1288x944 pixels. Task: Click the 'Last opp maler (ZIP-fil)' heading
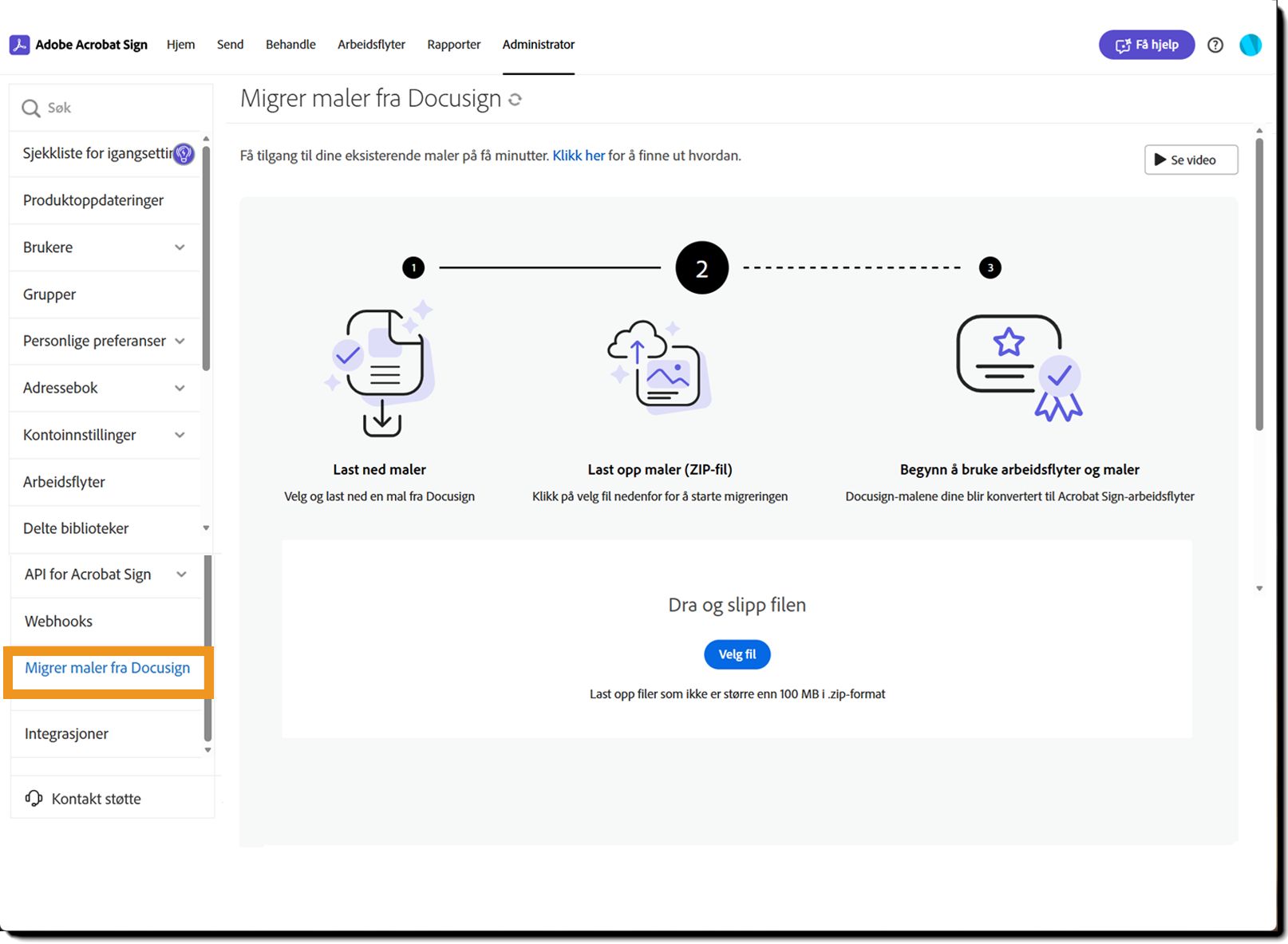[x=660, y=470]
